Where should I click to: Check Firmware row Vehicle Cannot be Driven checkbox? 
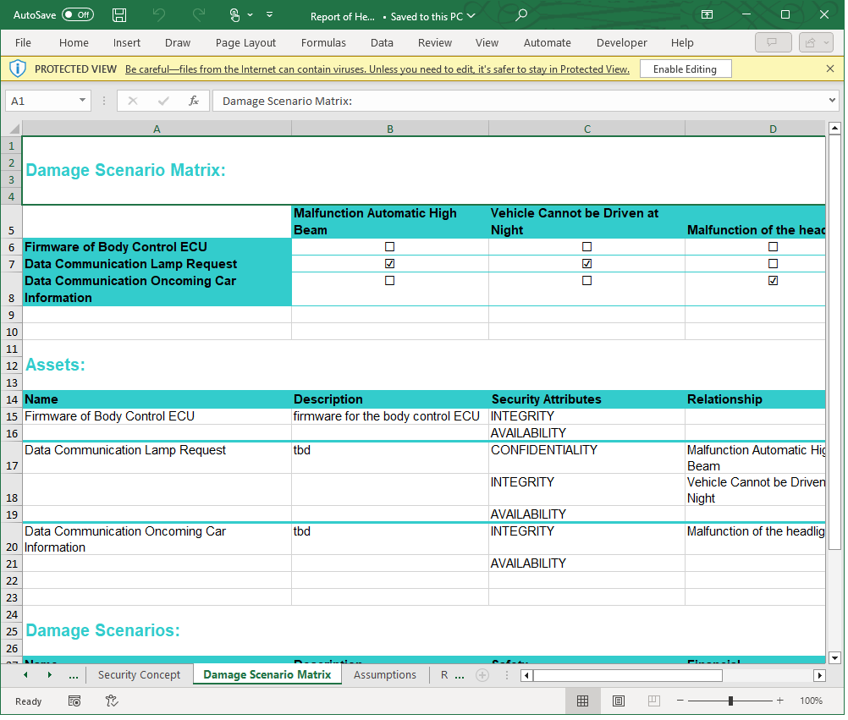pos(587,247)
